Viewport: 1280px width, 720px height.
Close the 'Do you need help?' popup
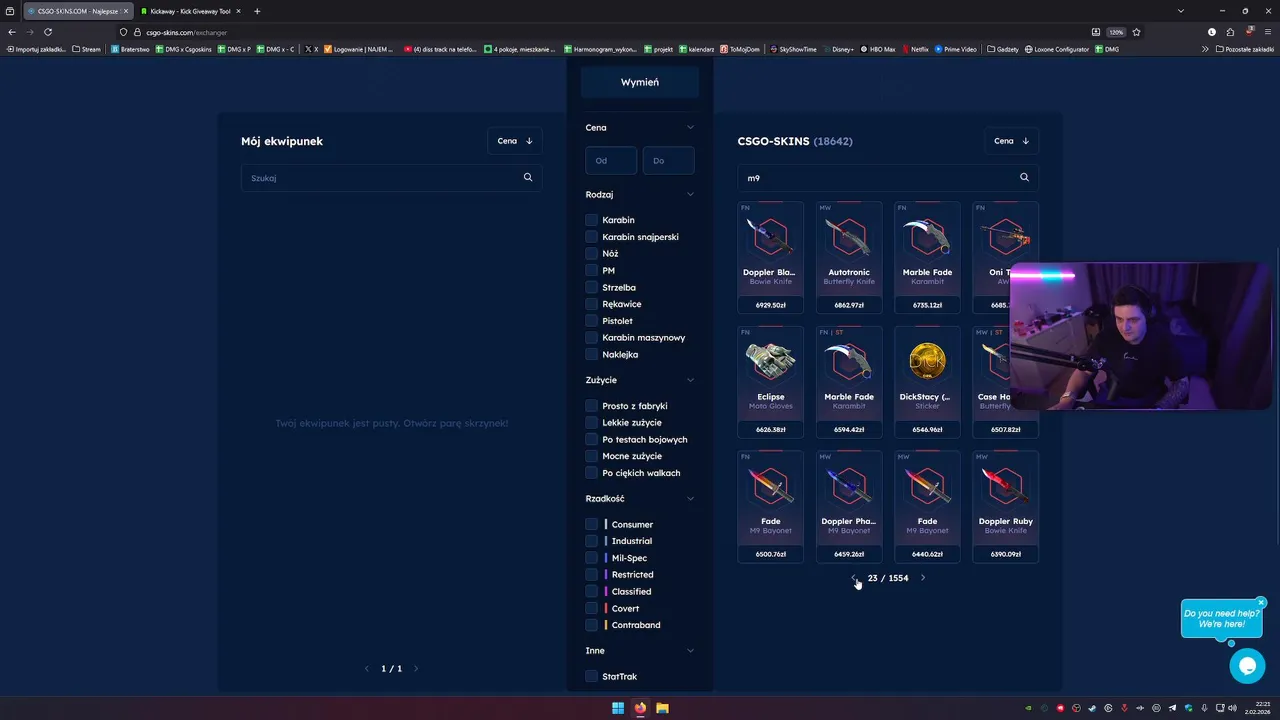(x=1261, y=603)
